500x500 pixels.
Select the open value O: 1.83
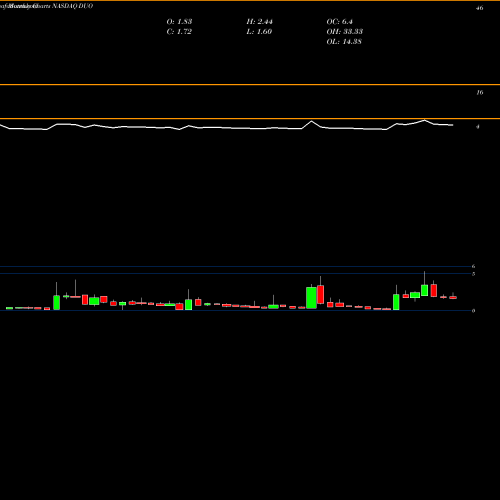coord(179,22)
